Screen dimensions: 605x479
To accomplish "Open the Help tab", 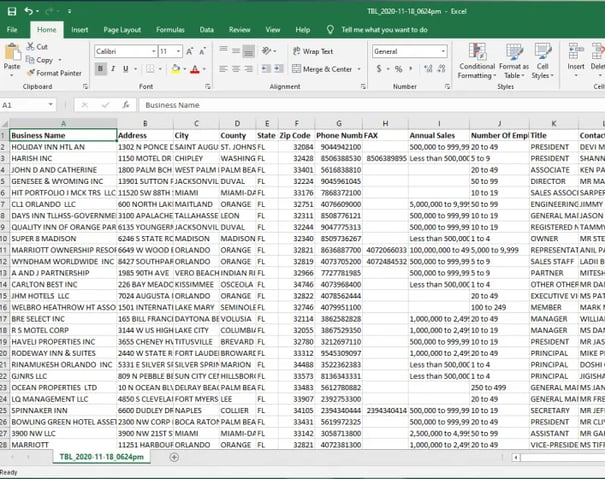I will 302,30.
